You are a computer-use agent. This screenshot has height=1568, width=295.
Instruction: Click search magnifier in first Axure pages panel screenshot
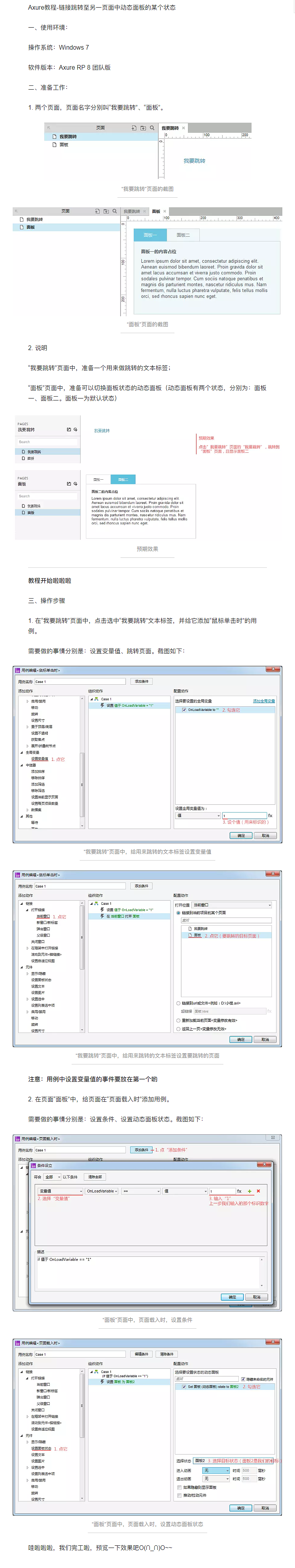pyautogui.click(x=153, y=128)
